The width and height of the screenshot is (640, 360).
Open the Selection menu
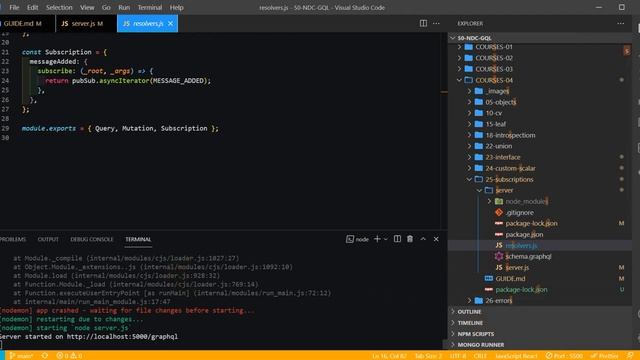[59, 7]
